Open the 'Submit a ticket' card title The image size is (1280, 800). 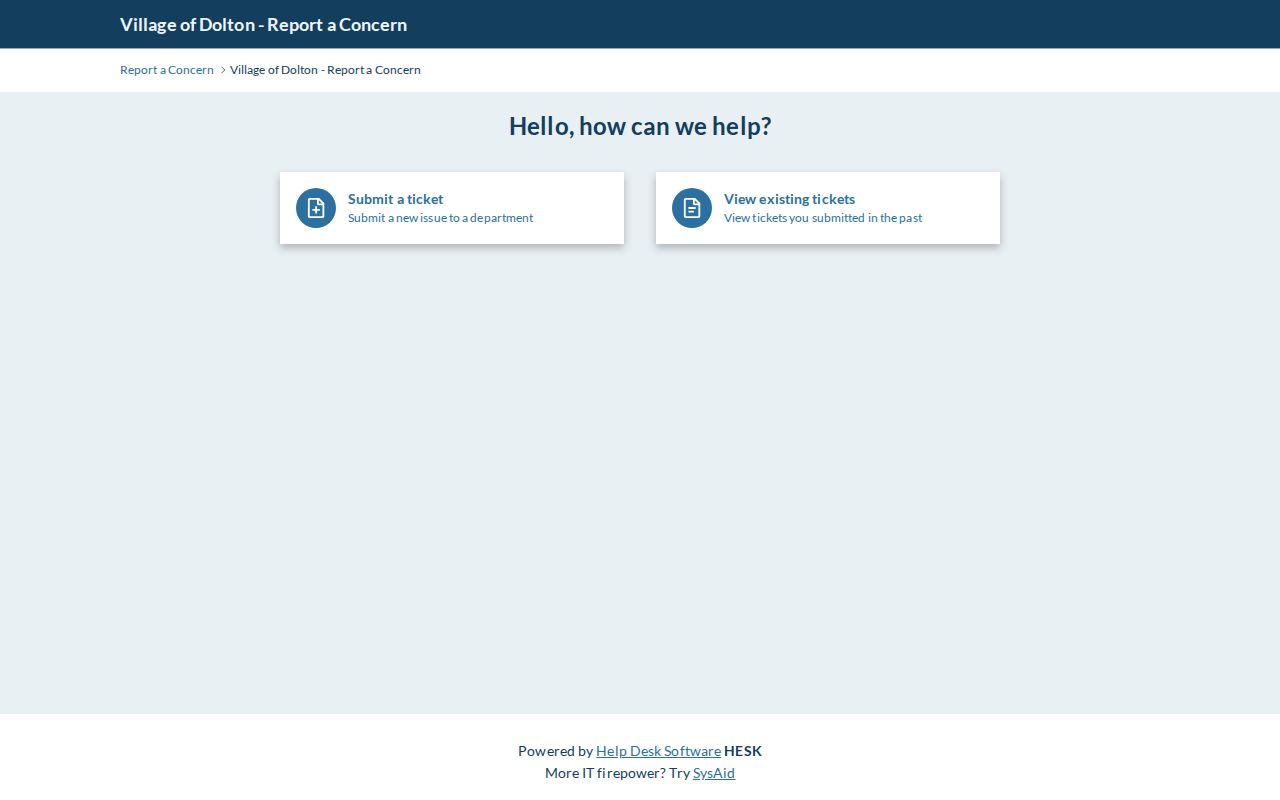pyautogui.click(x=395, y=199)
